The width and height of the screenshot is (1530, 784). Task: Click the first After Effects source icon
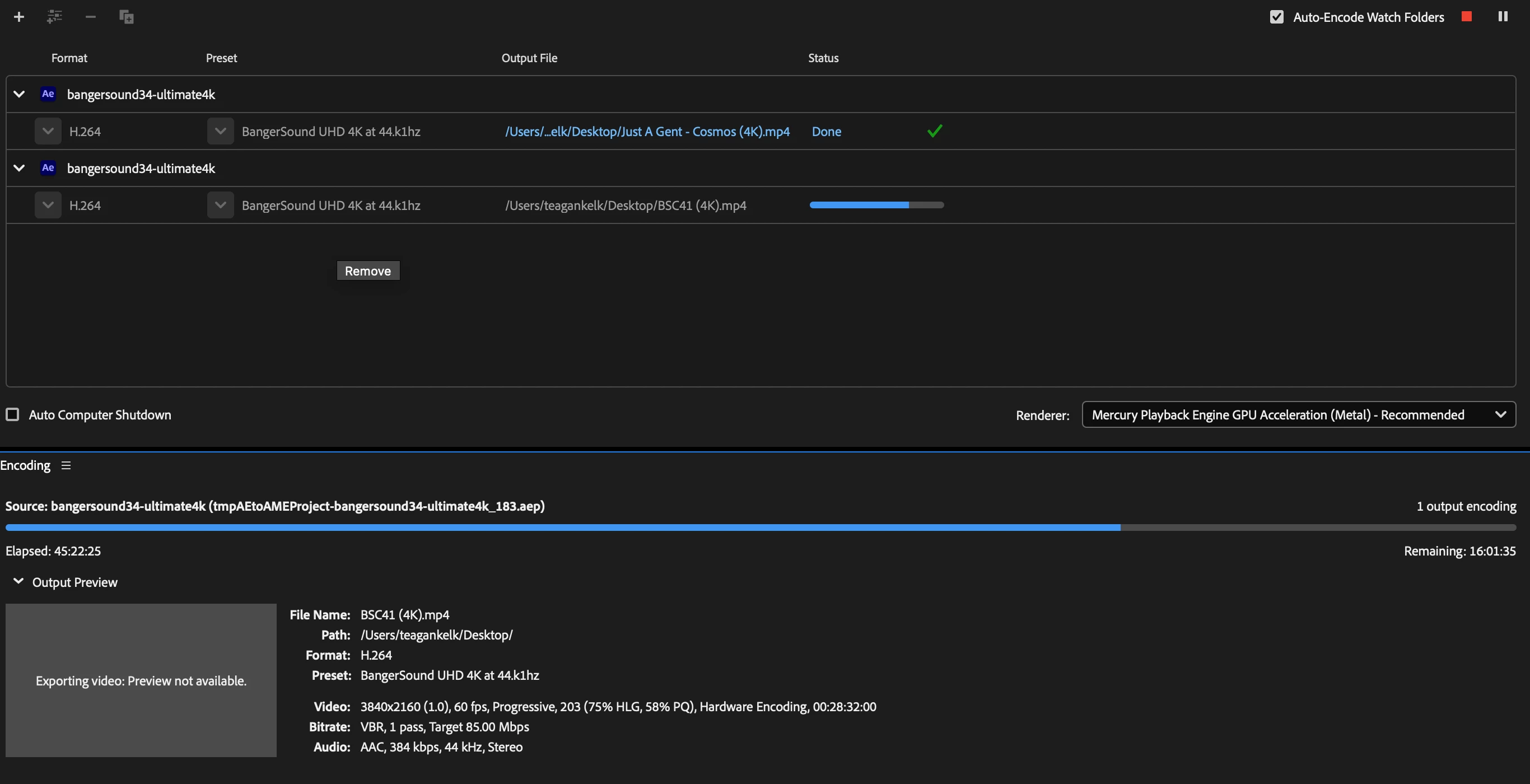point(48,94)
